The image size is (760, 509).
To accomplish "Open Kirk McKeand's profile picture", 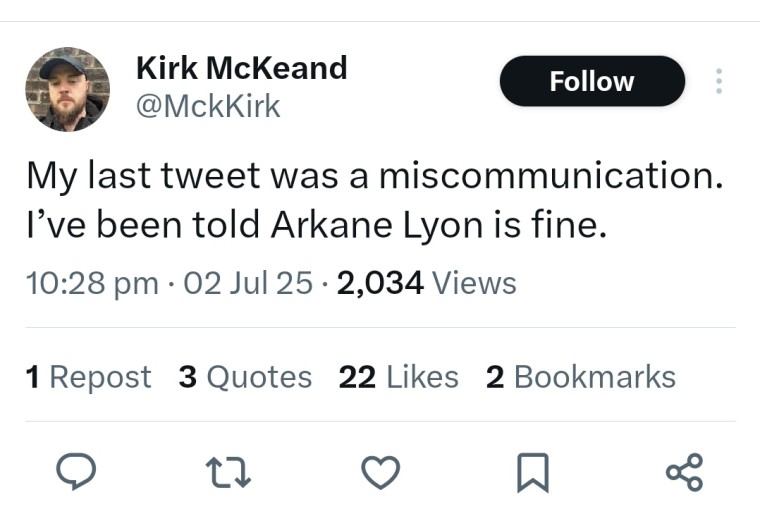I will point(67,89).
